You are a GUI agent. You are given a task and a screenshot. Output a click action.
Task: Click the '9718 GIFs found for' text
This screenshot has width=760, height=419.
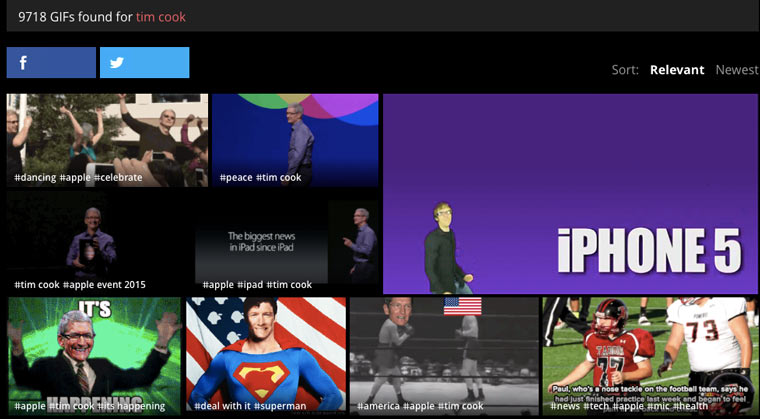coord(75,17)
